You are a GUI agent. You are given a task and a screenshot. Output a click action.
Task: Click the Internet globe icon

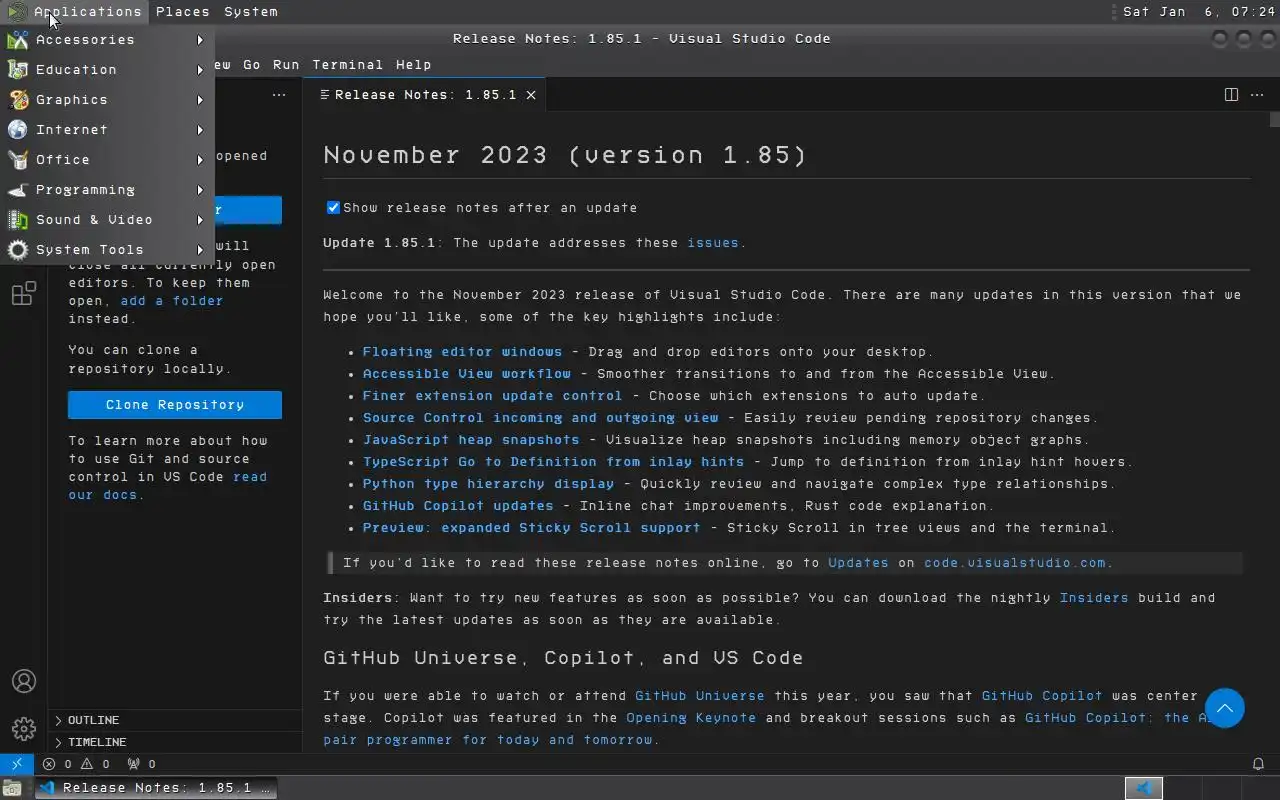coord(18,130)
